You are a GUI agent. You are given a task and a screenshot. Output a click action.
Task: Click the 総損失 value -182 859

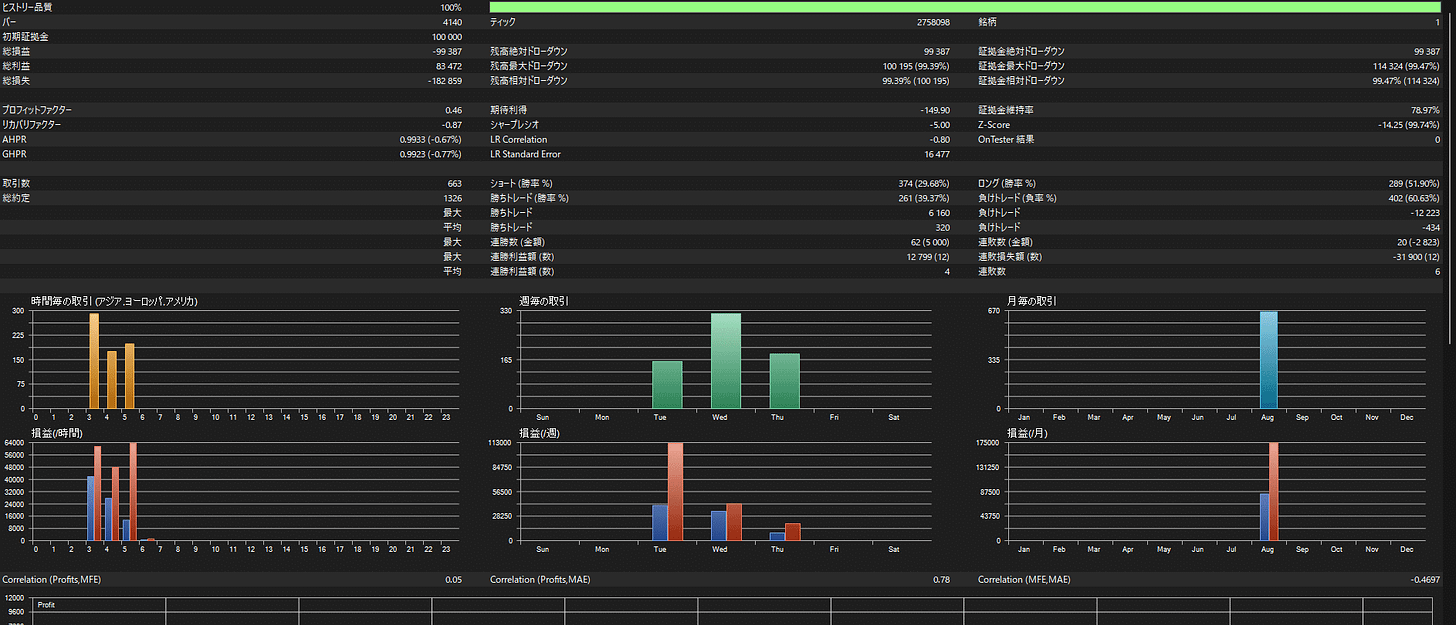(x=444, y=81)
